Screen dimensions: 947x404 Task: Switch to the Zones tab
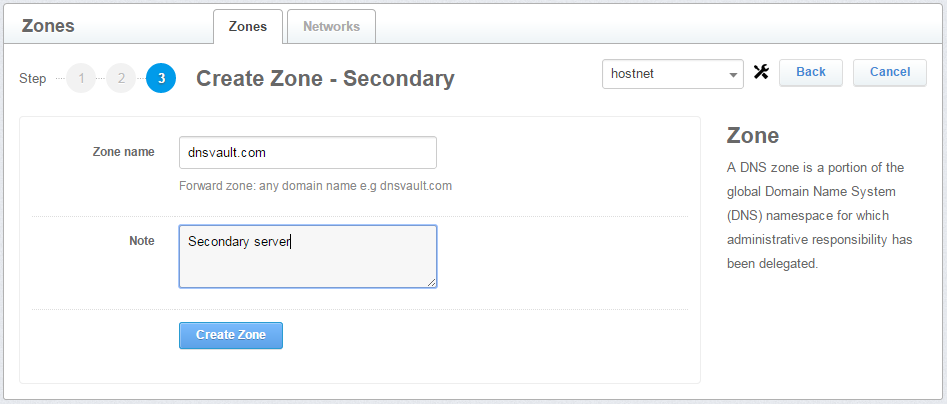pyautogui.click(x=248, y=27)
